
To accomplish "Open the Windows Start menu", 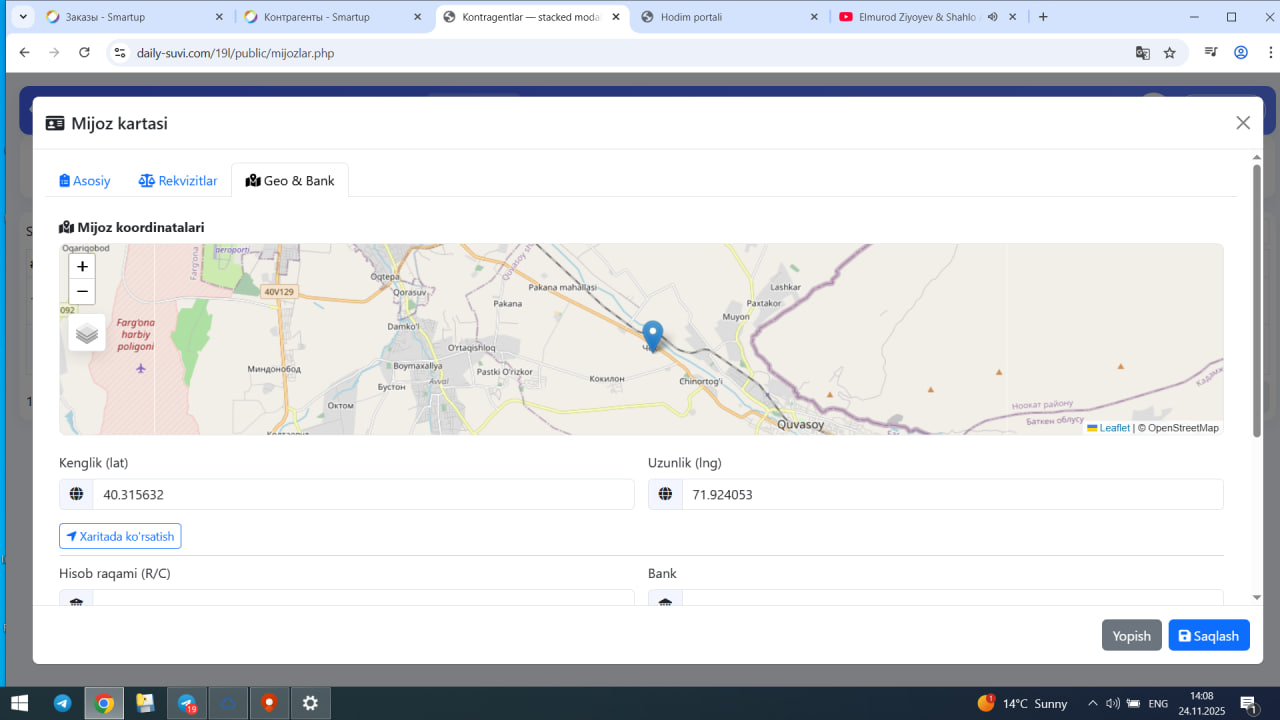I will pyautogui.click(x=19, y=703).
